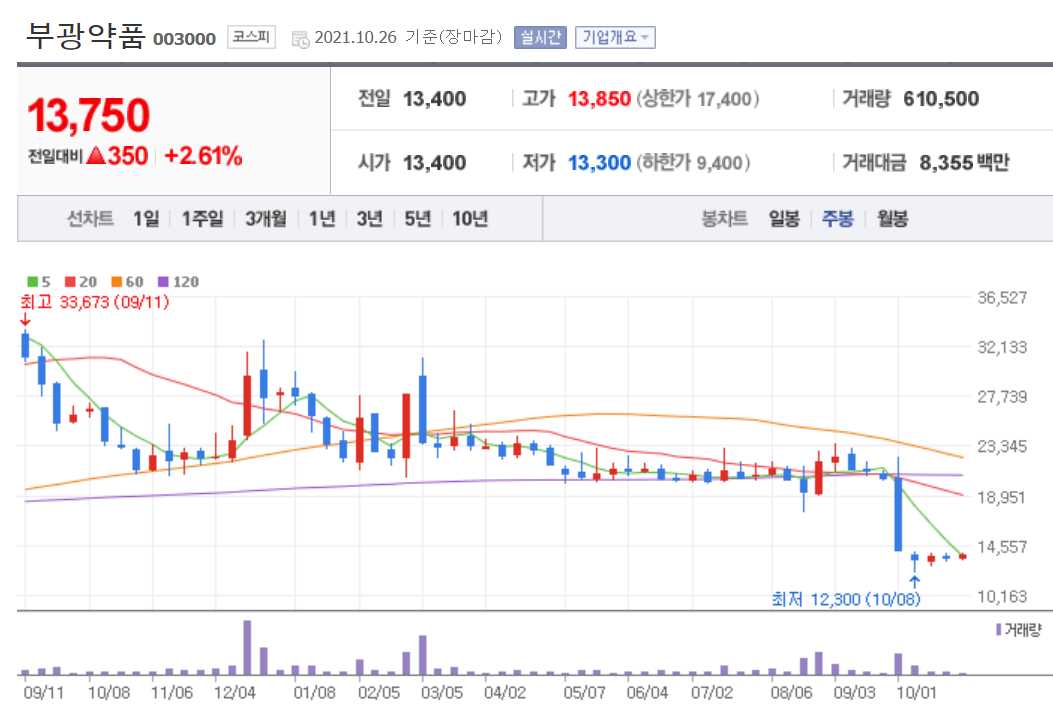Click the red 20-period moving average swatch
1053x717 pixels.
coord(70,282)
